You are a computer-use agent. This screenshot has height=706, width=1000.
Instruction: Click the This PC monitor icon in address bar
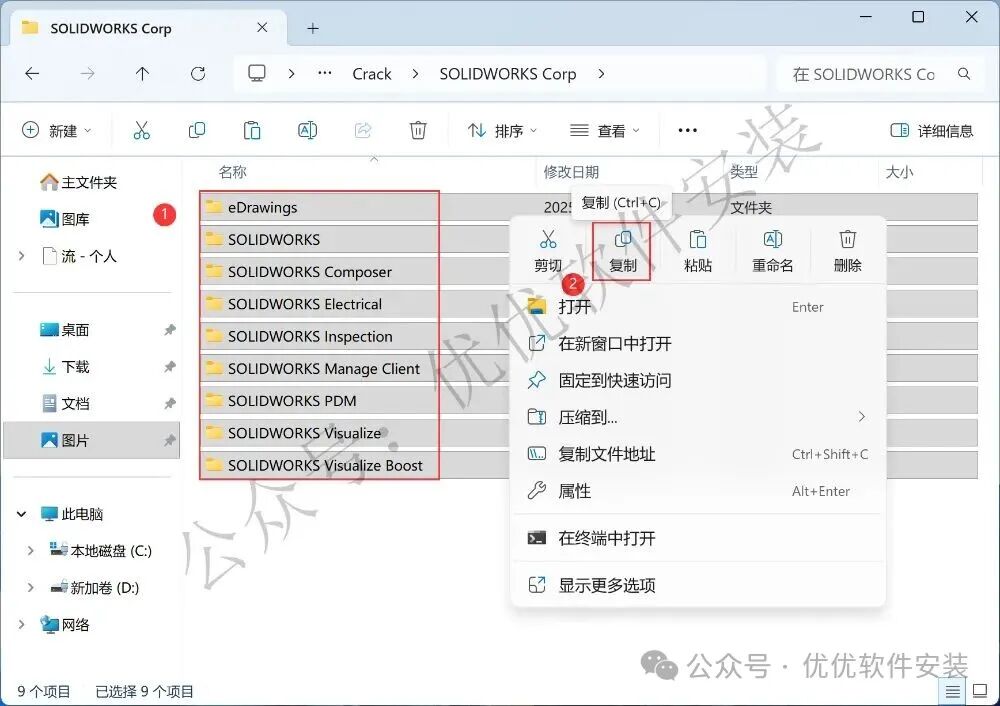257,73
